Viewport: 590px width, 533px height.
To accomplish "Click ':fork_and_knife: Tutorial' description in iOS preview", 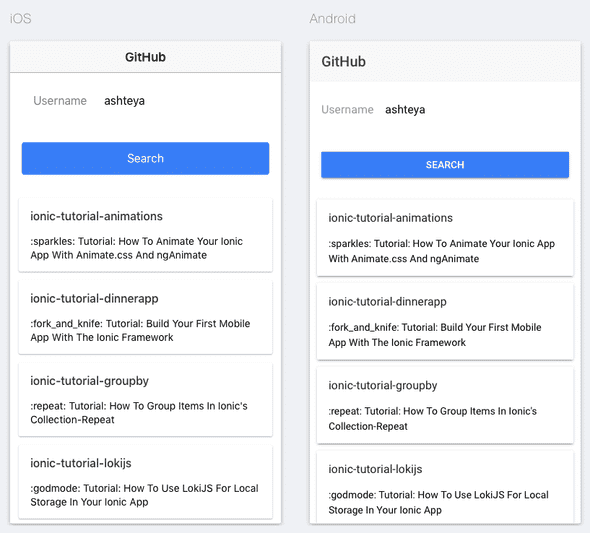I will [x=140, y=331].
